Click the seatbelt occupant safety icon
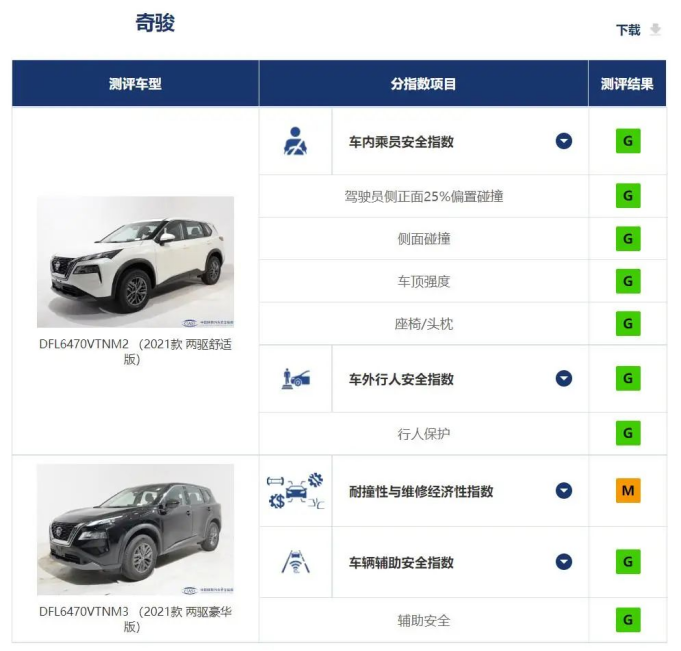681x651 pixels. (295, 141)
